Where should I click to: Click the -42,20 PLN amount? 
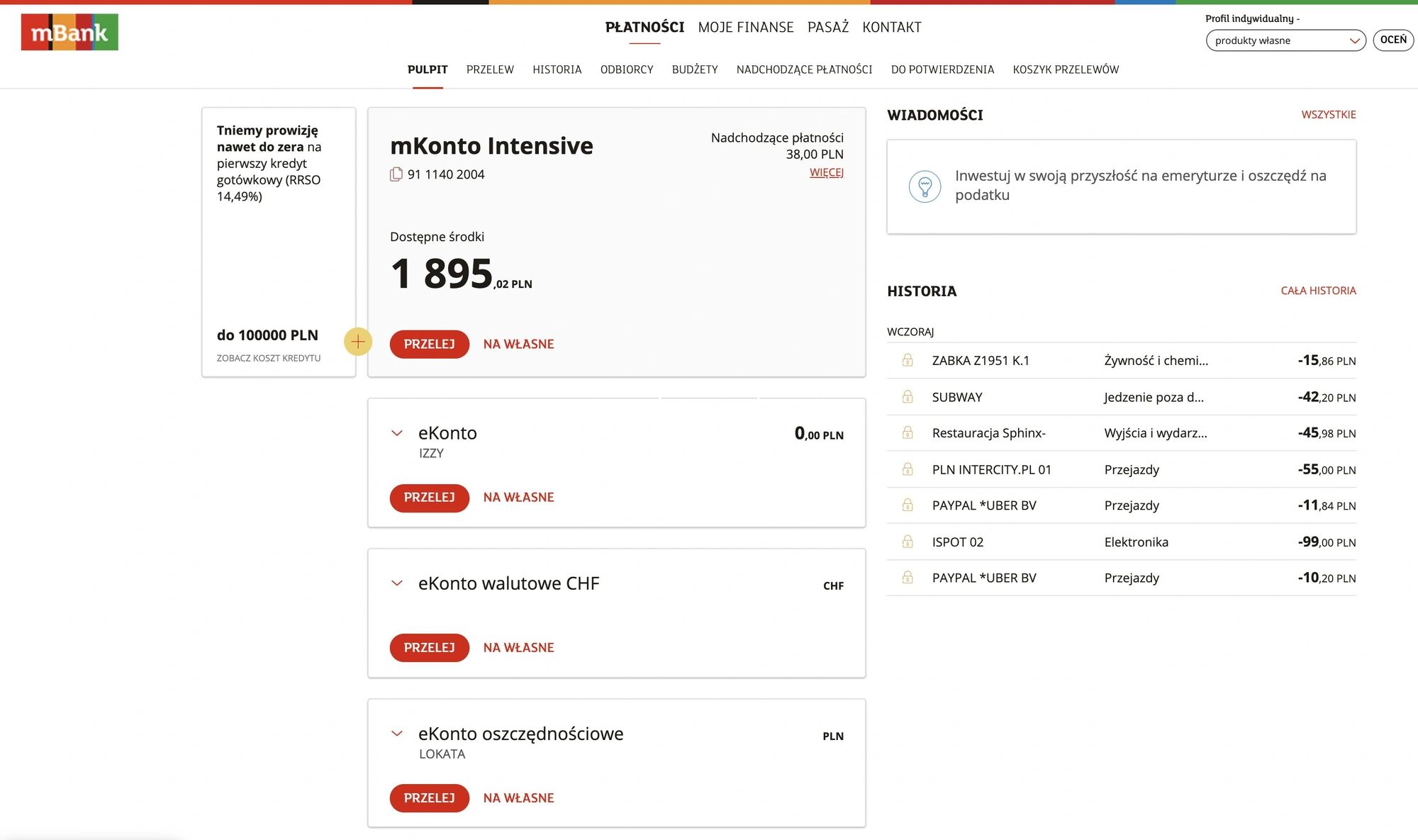click(x=1327, y=397)
